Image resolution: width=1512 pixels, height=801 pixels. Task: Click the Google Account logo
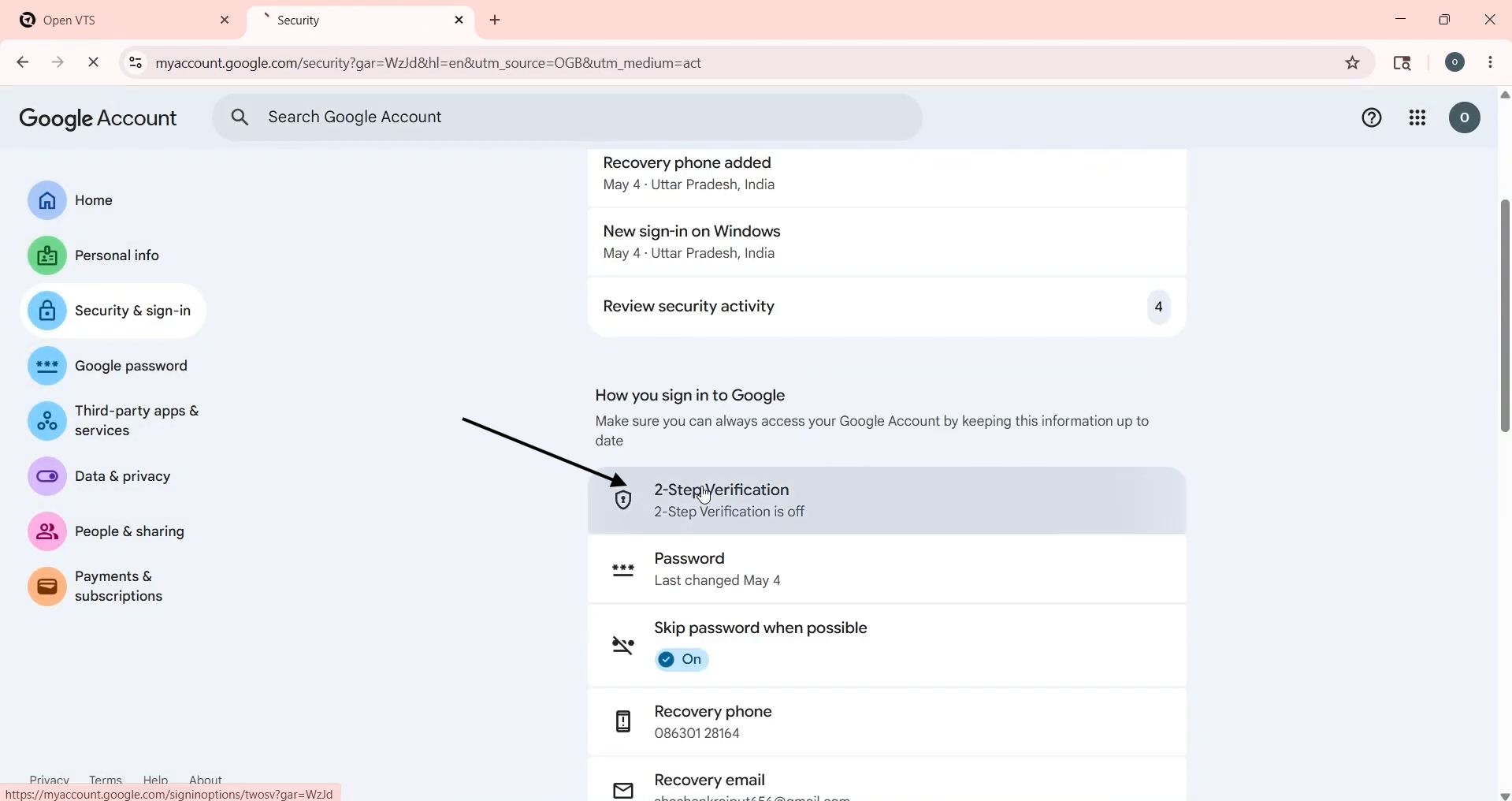click(x=98, y=118)
